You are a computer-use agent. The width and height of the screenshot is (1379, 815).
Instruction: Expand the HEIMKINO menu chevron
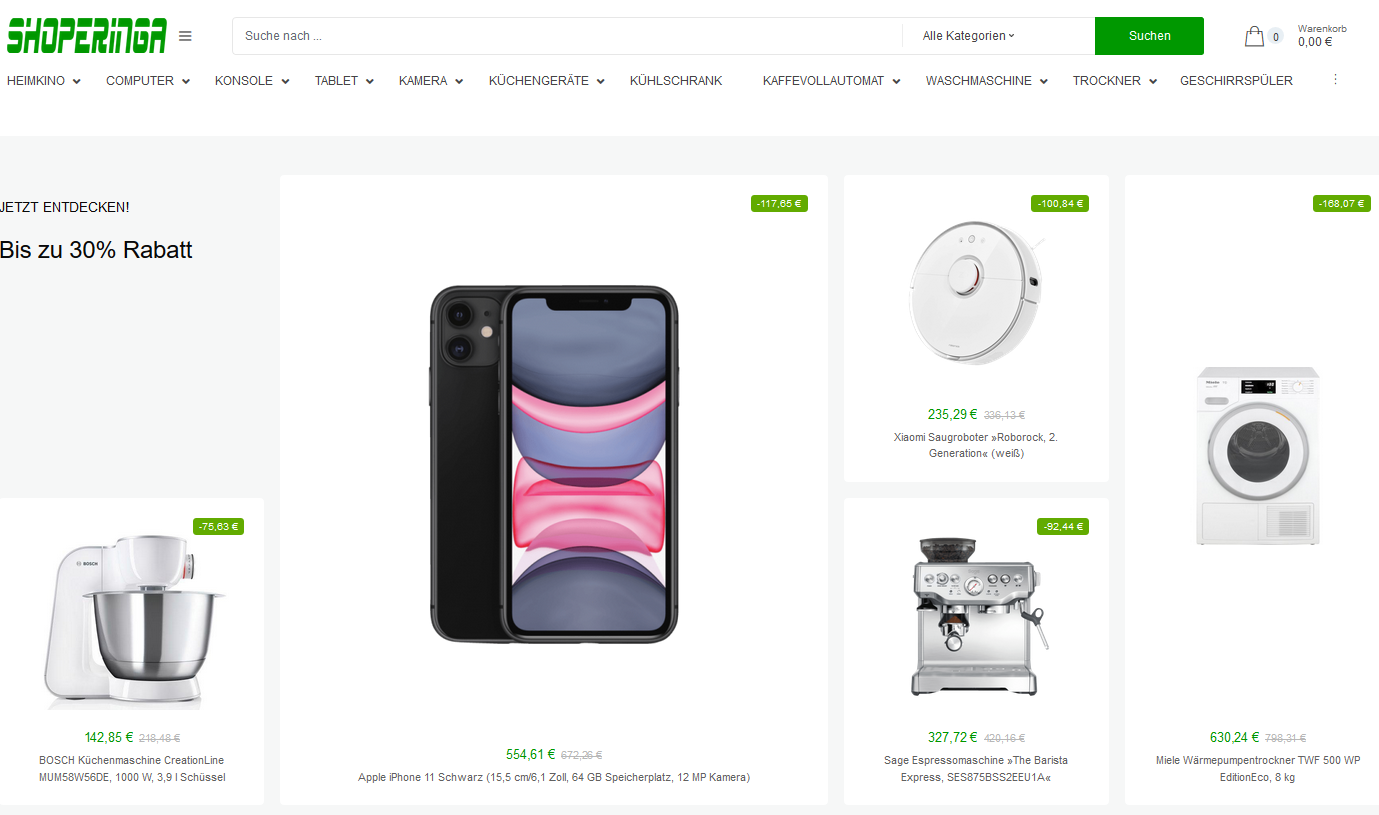pos(77,82)
